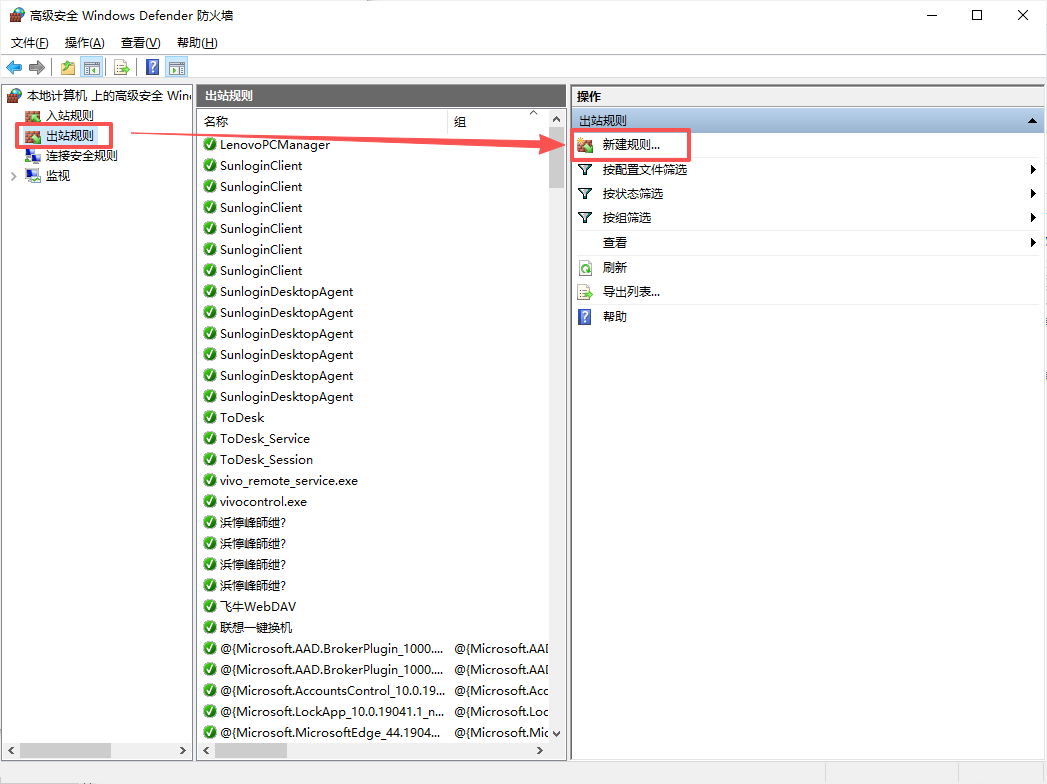Click the filter funnel icon beside 按状态筛选
The width and height of the screenshot is (1047, 784).
click(585, 194)
